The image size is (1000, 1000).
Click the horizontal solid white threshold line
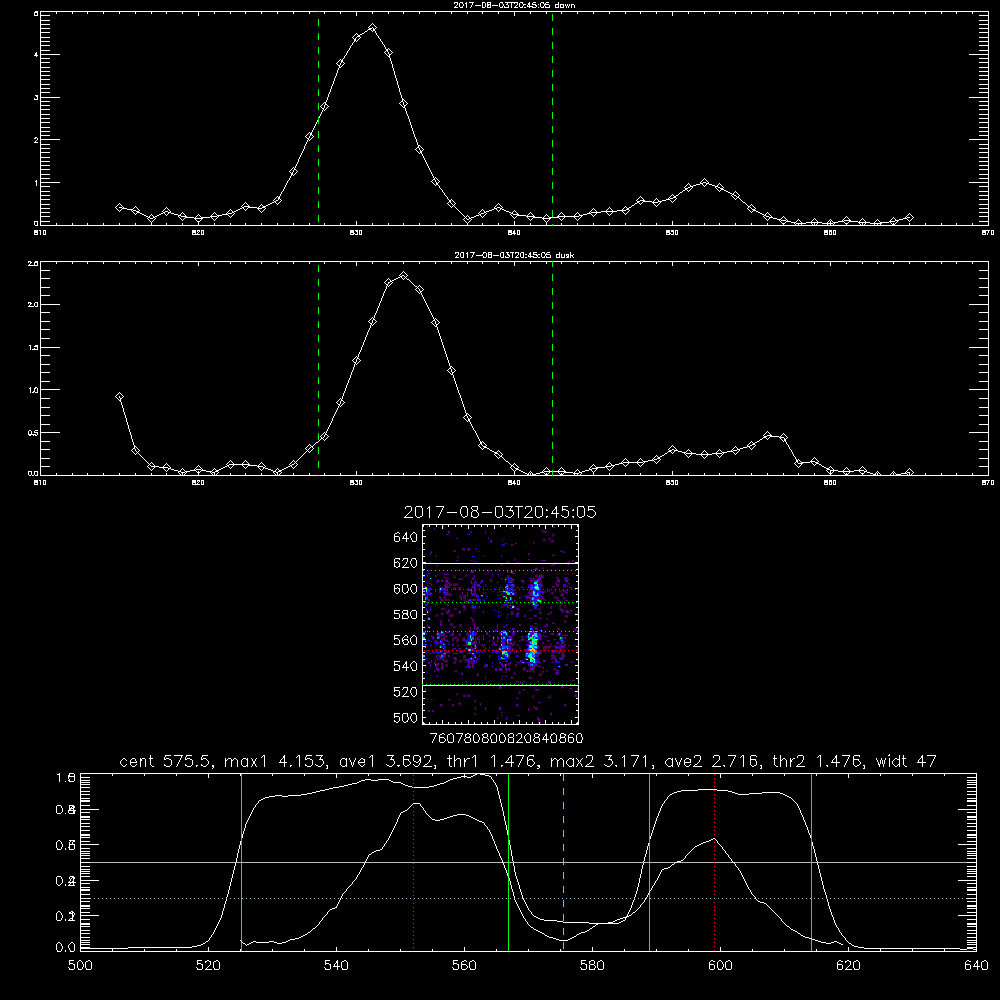[x=528, y=862]
